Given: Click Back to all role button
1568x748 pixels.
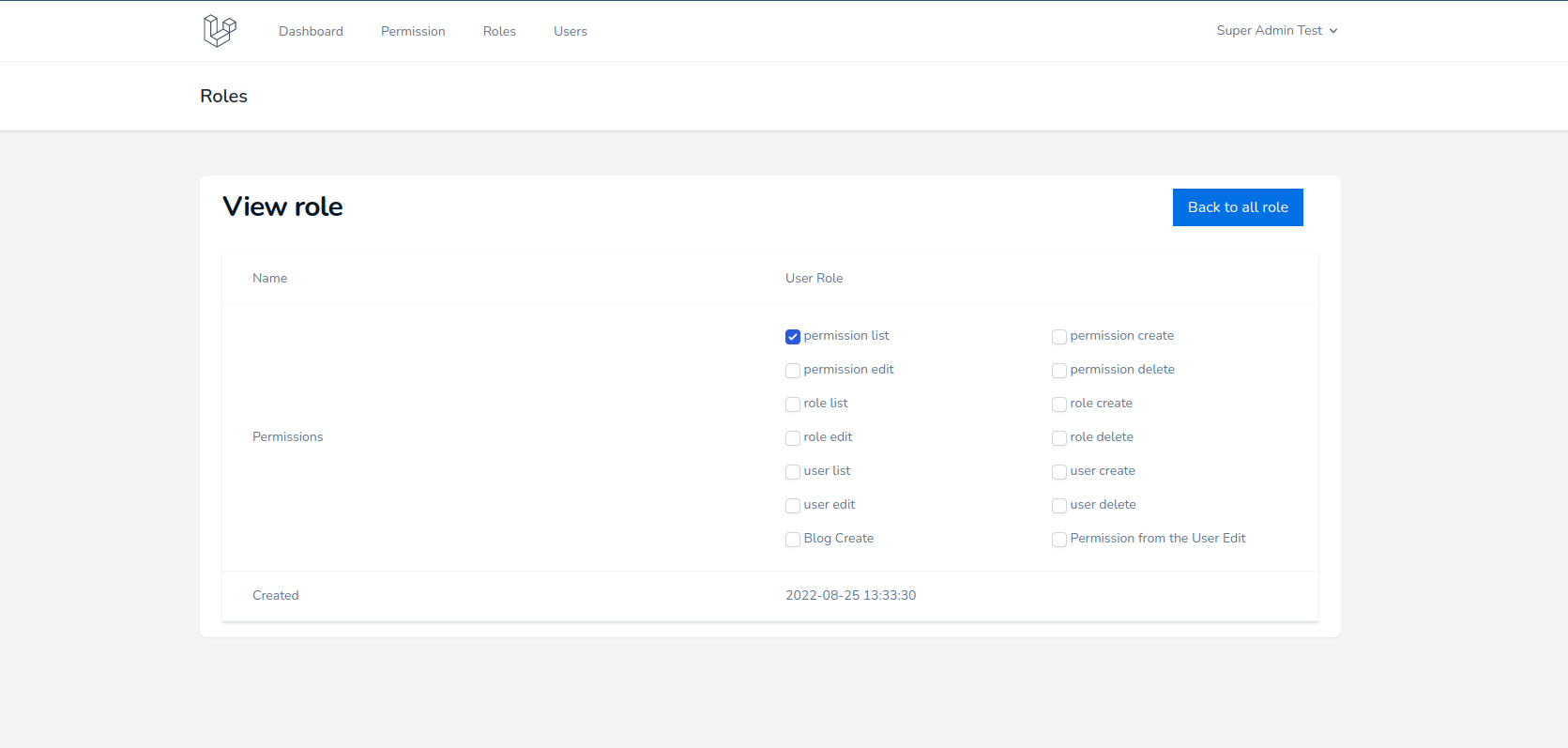Looking at the screenshot, I should pos(1237,207).
